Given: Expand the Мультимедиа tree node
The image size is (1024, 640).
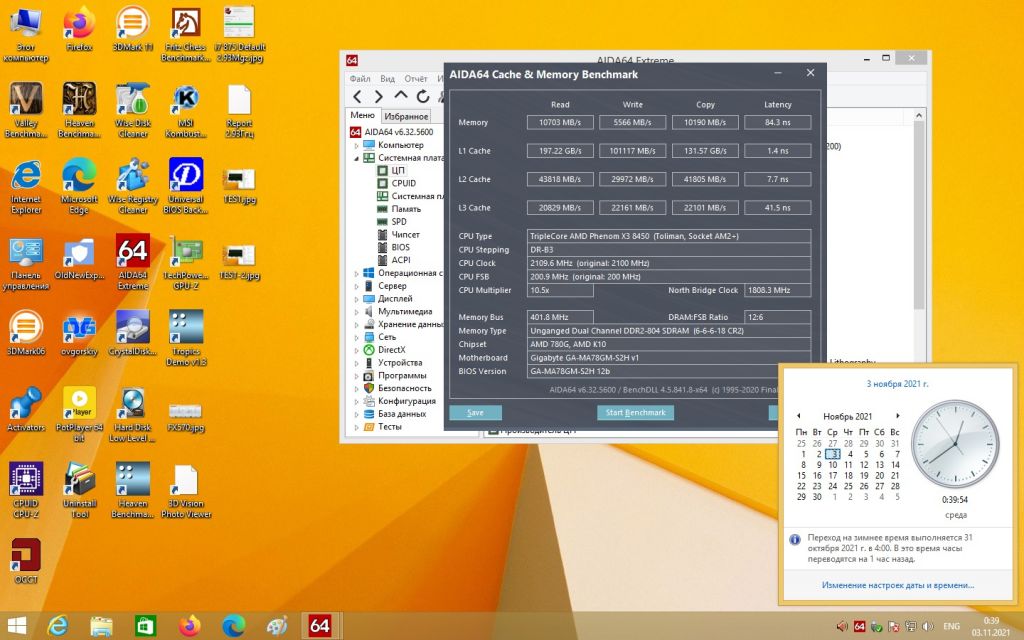Looking at the screenshot, I should [x=357, y=312].
